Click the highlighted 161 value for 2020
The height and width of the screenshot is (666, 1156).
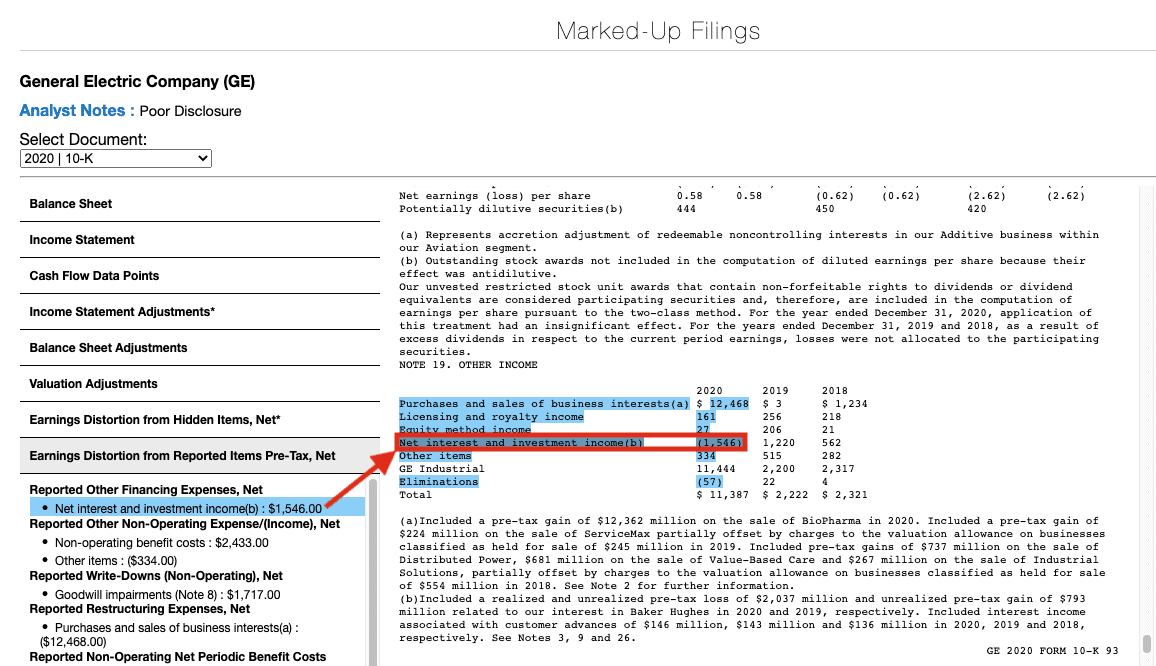(706, 417)
